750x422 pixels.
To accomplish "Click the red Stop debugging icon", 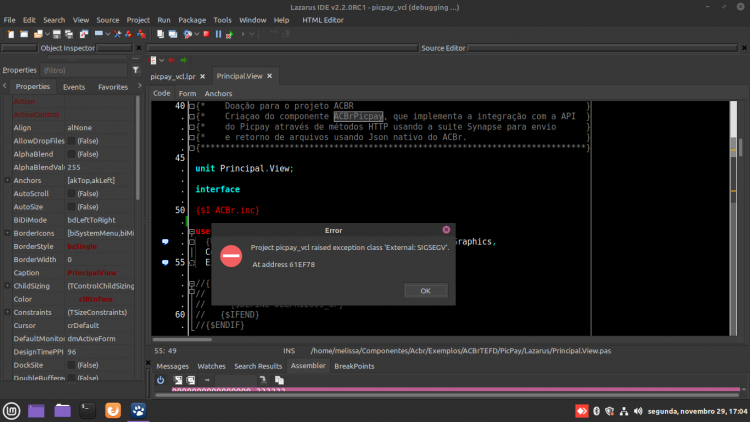I will pos(206,34).
